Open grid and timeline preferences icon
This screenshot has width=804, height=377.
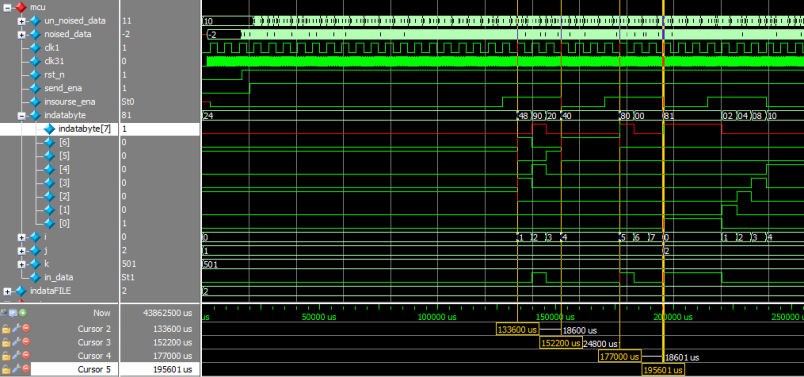click(x=14, y=312)
